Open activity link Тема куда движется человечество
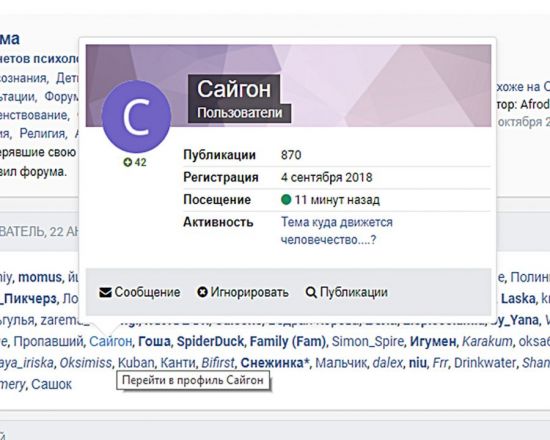 336,231
